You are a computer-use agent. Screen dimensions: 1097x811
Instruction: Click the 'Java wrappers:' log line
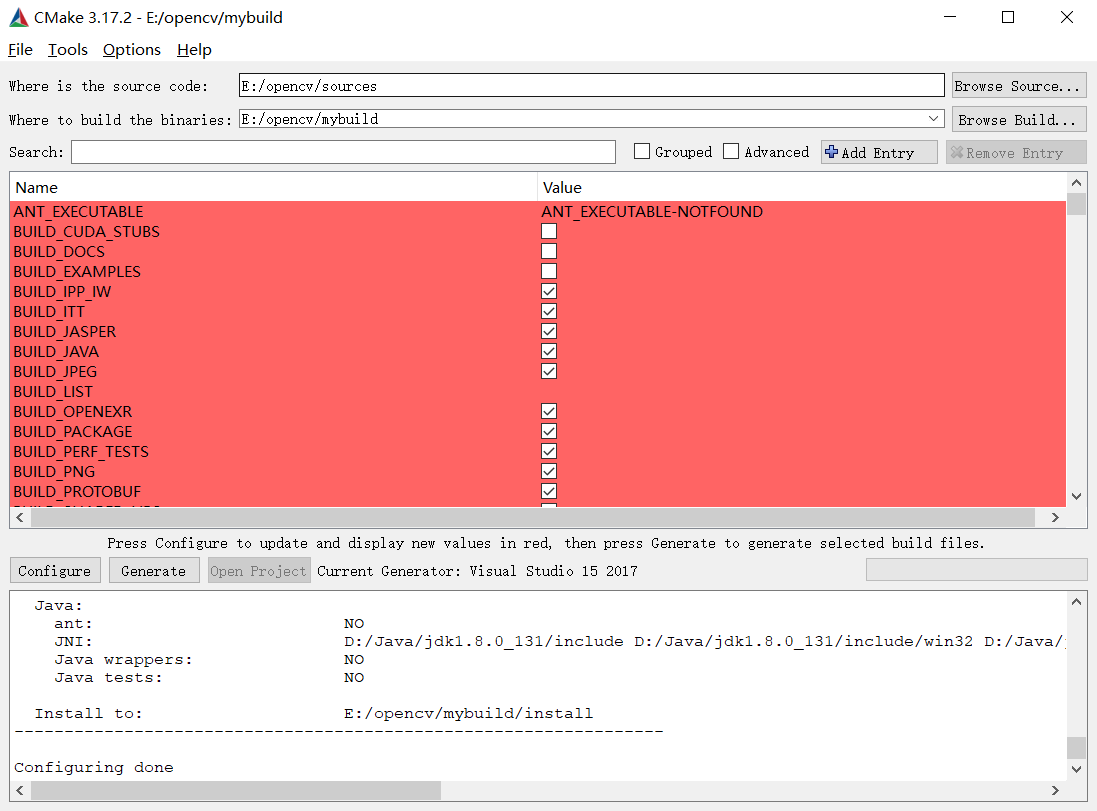pyautogui.click(x=209, y=660)
